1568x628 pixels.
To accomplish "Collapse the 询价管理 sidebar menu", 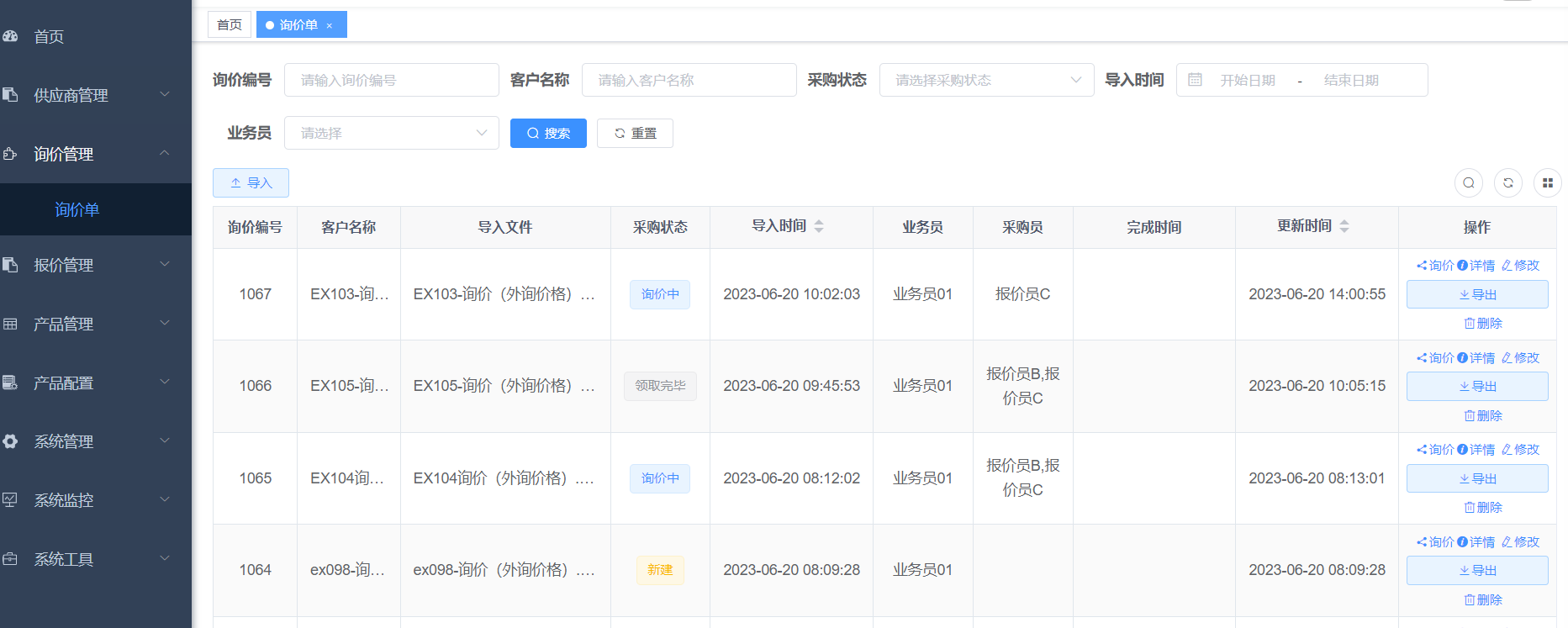I will click(96, 154).
